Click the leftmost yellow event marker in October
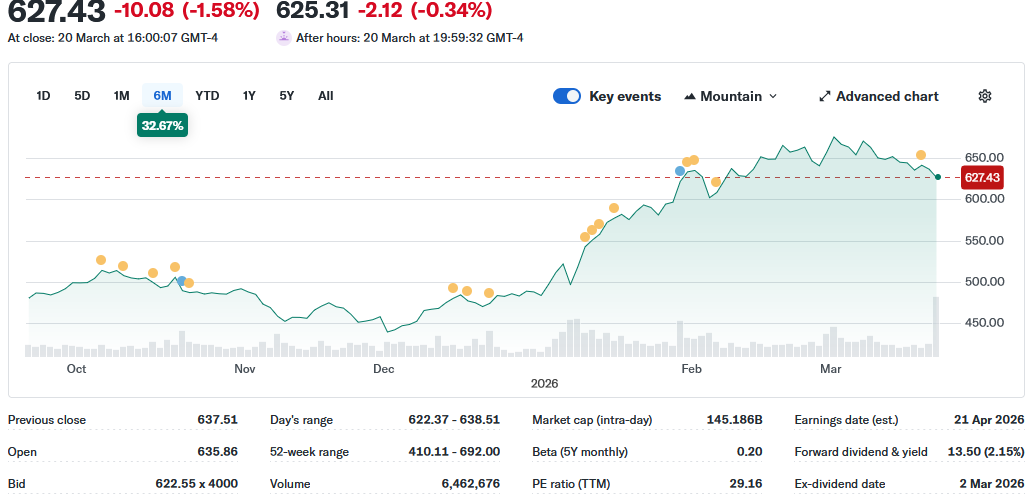This screenshot has width=1027, height=500. [101, 260]
